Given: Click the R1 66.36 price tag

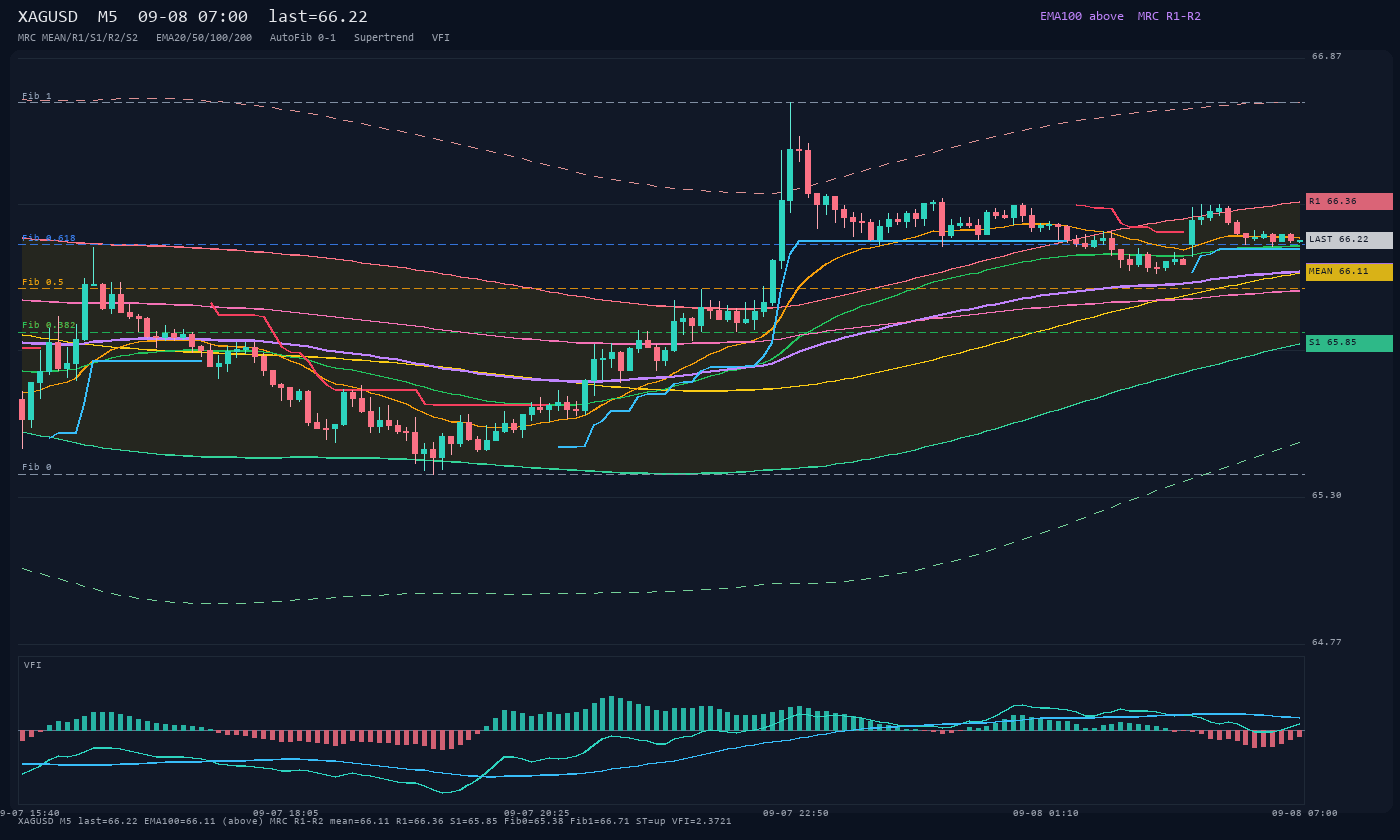Looking at the screenshot, I should 1349,201.
